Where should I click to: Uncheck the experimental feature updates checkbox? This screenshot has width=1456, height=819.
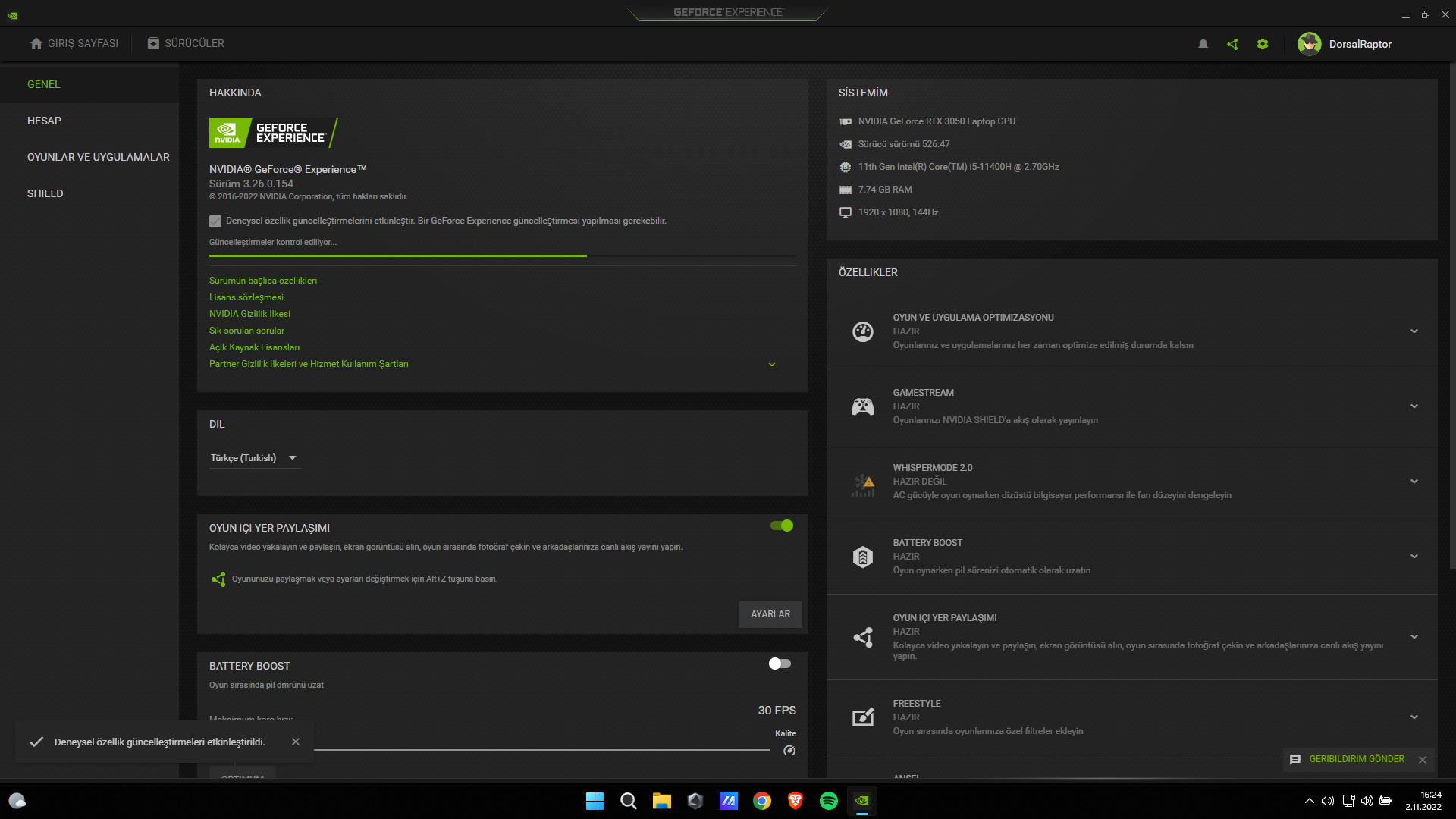point(215,221)
